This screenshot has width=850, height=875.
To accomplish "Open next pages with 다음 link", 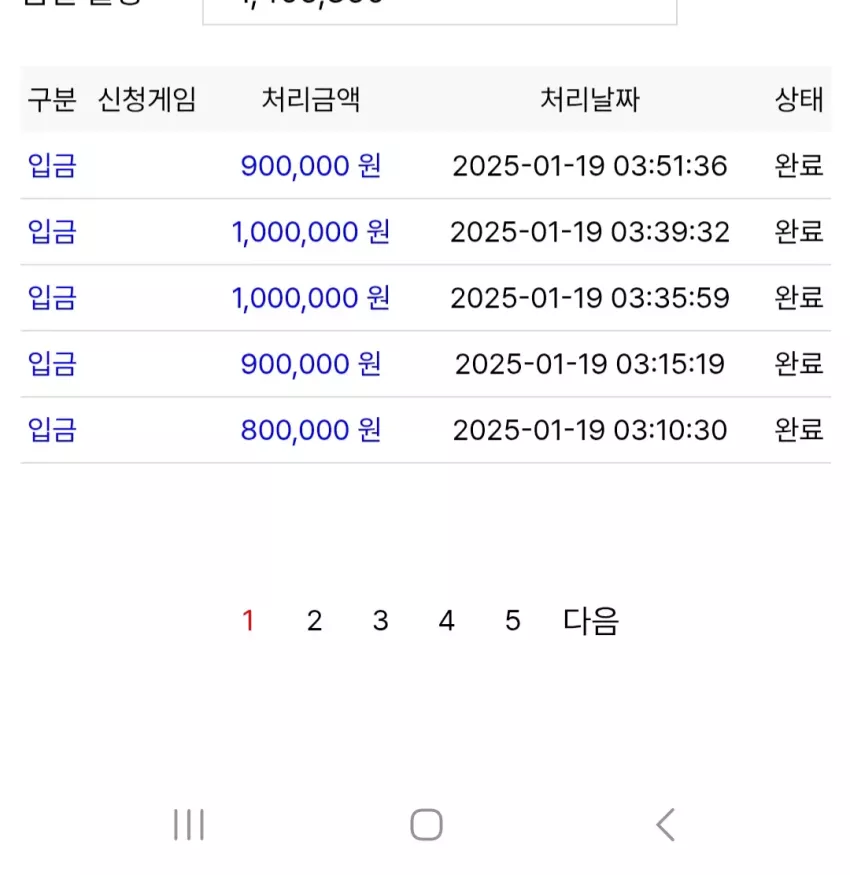I will click(x=590, y=621).
